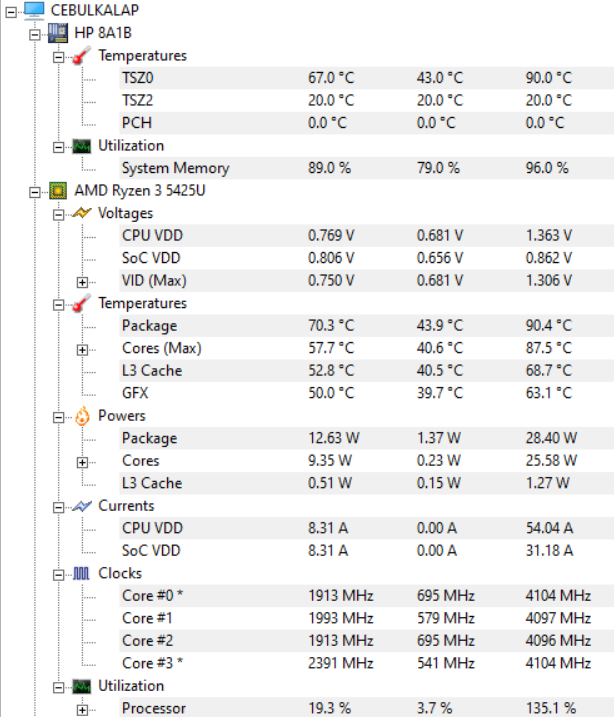Collapse the HP 8A1B Temperatures group
This screenshot has width=614, height=717.
tap(59, 57)
